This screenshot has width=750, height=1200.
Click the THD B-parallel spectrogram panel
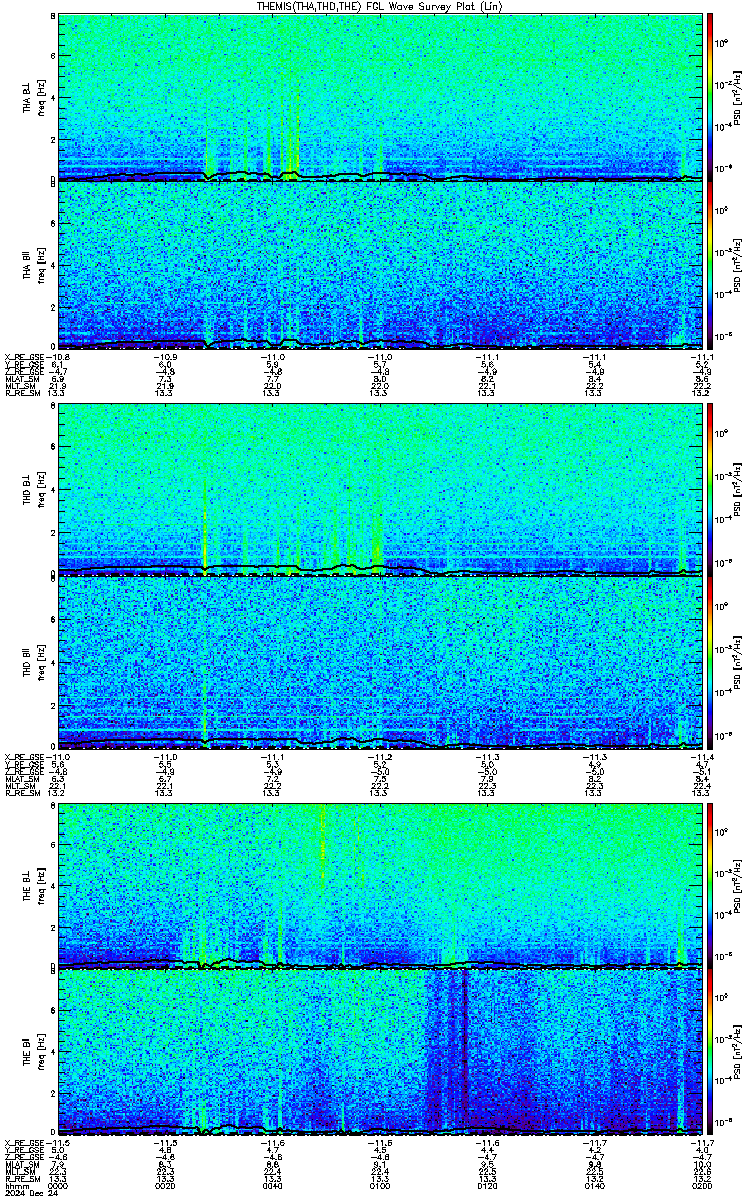click(380, 663)
